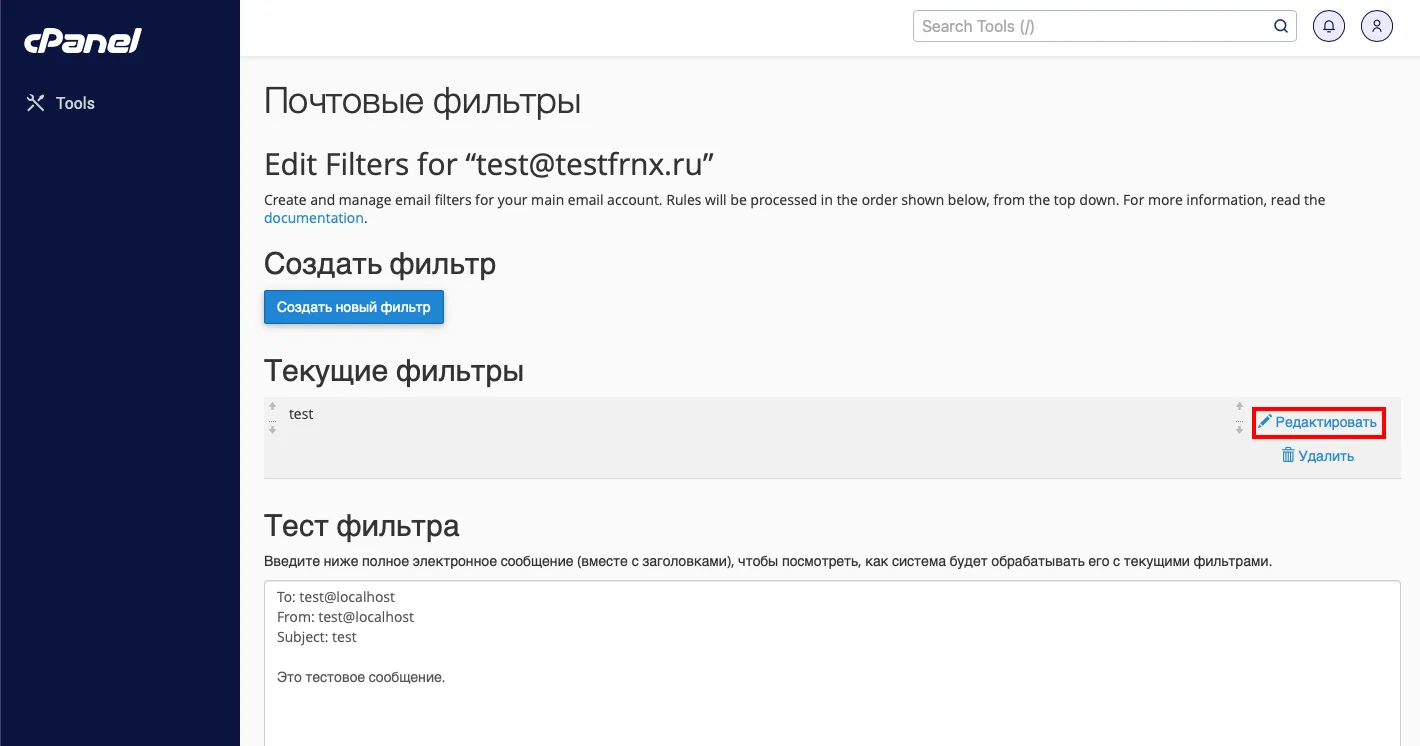Image resolution: width=1420 pixels, height=746 pixels.
Task: Click the magnifier search icon
Action: (x=1281, y=26)
